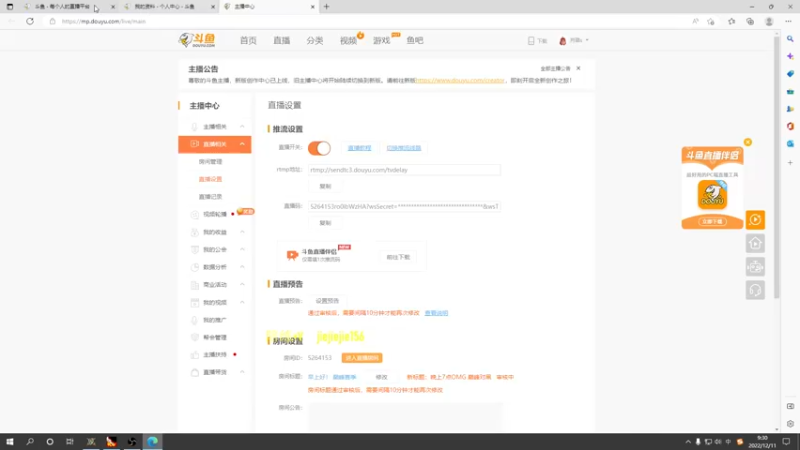Open the Edge sidebar Copilot sparkle icon
800x450 pixels.
pyautogui.click(x=790, y=56)
